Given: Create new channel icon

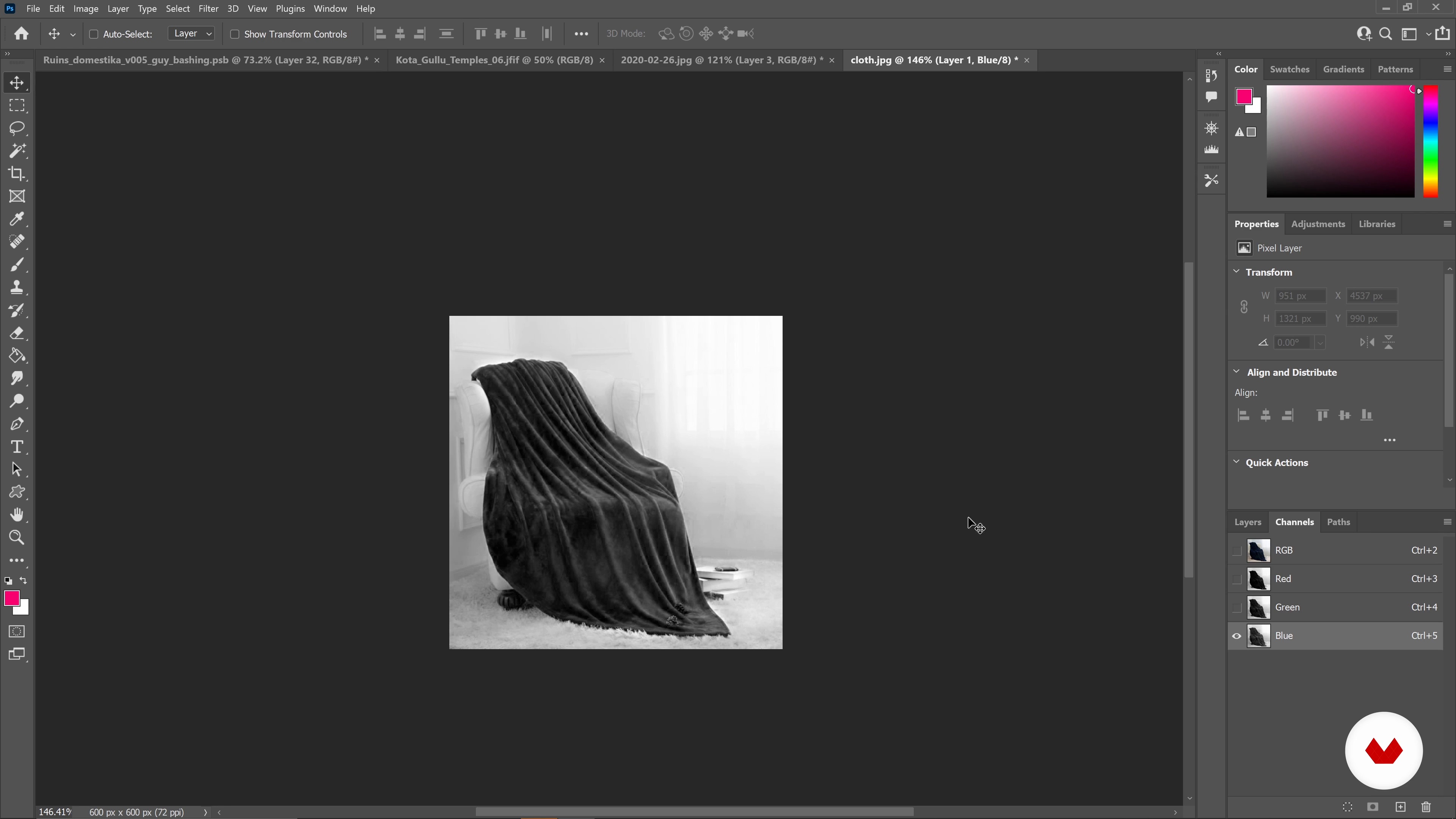Looking at the screenshot, I should pos(1401,807).
